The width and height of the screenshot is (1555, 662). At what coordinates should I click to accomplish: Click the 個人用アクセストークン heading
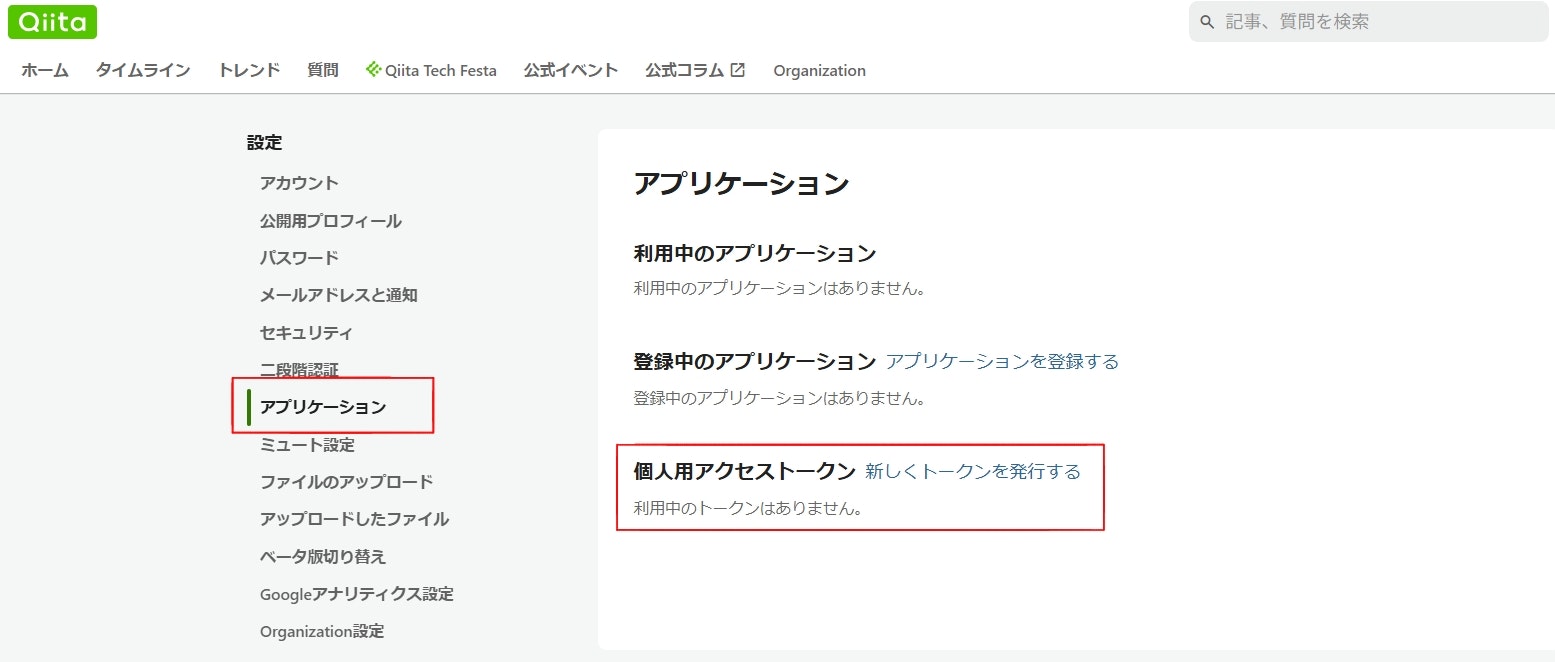pyautogui.click(x=745, y=471)
